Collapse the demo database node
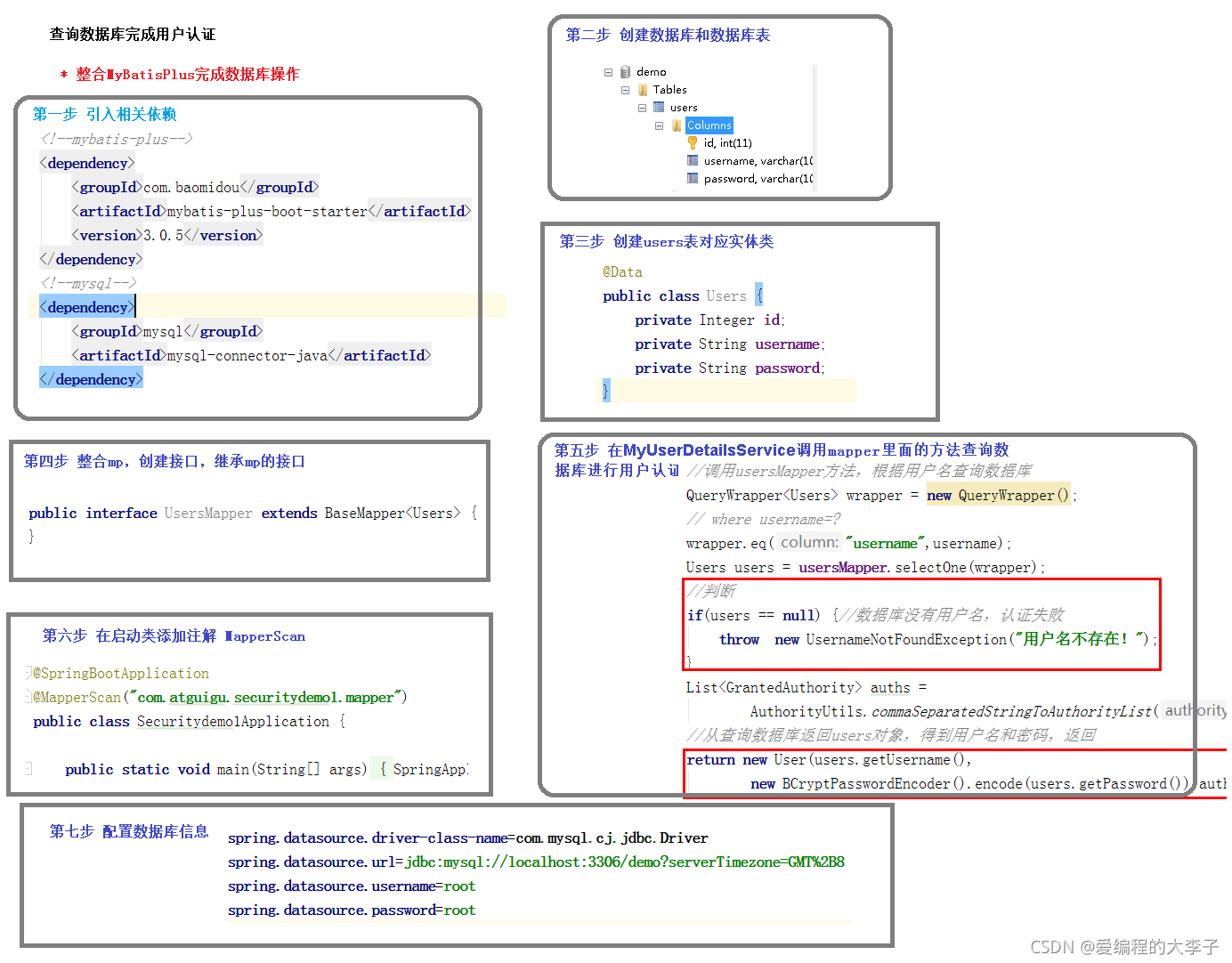The height and width of the screenshot is (963, 1232). tap(608, 72)
